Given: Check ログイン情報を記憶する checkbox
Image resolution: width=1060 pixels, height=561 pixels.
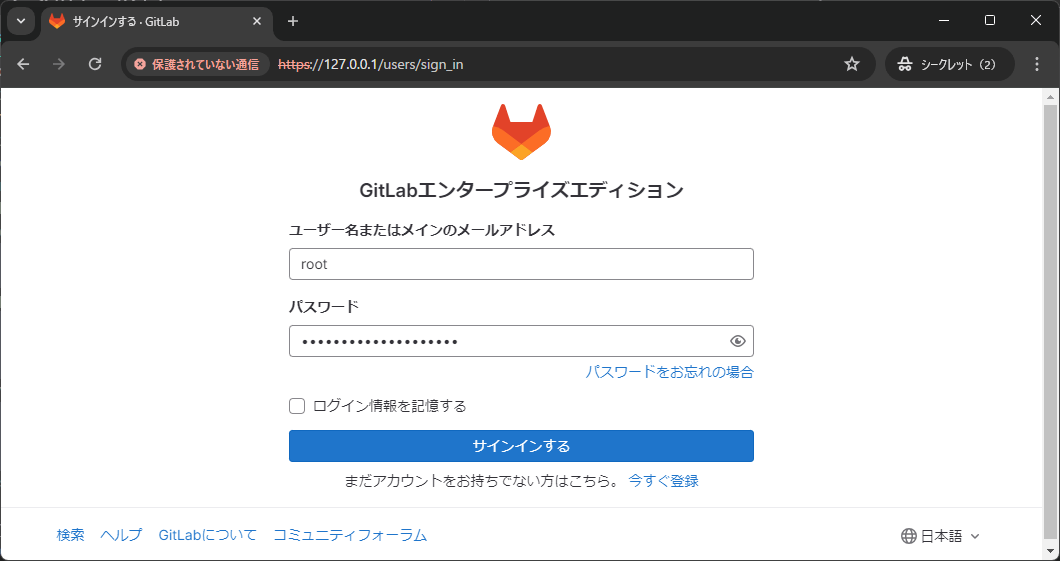Looking at the screenshot, I should pyautogui.click(x=297, y=406).
